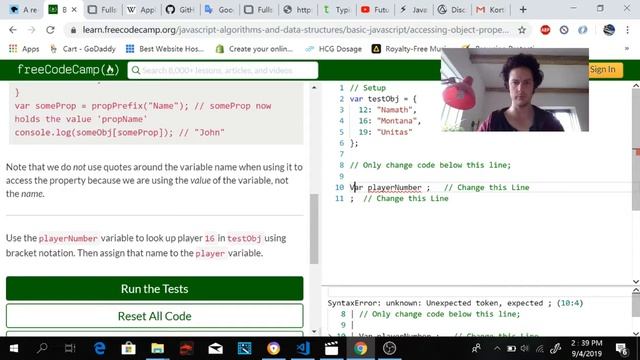Reload the page with the refresh icon

pyautogui.click(x=50, y=30)
